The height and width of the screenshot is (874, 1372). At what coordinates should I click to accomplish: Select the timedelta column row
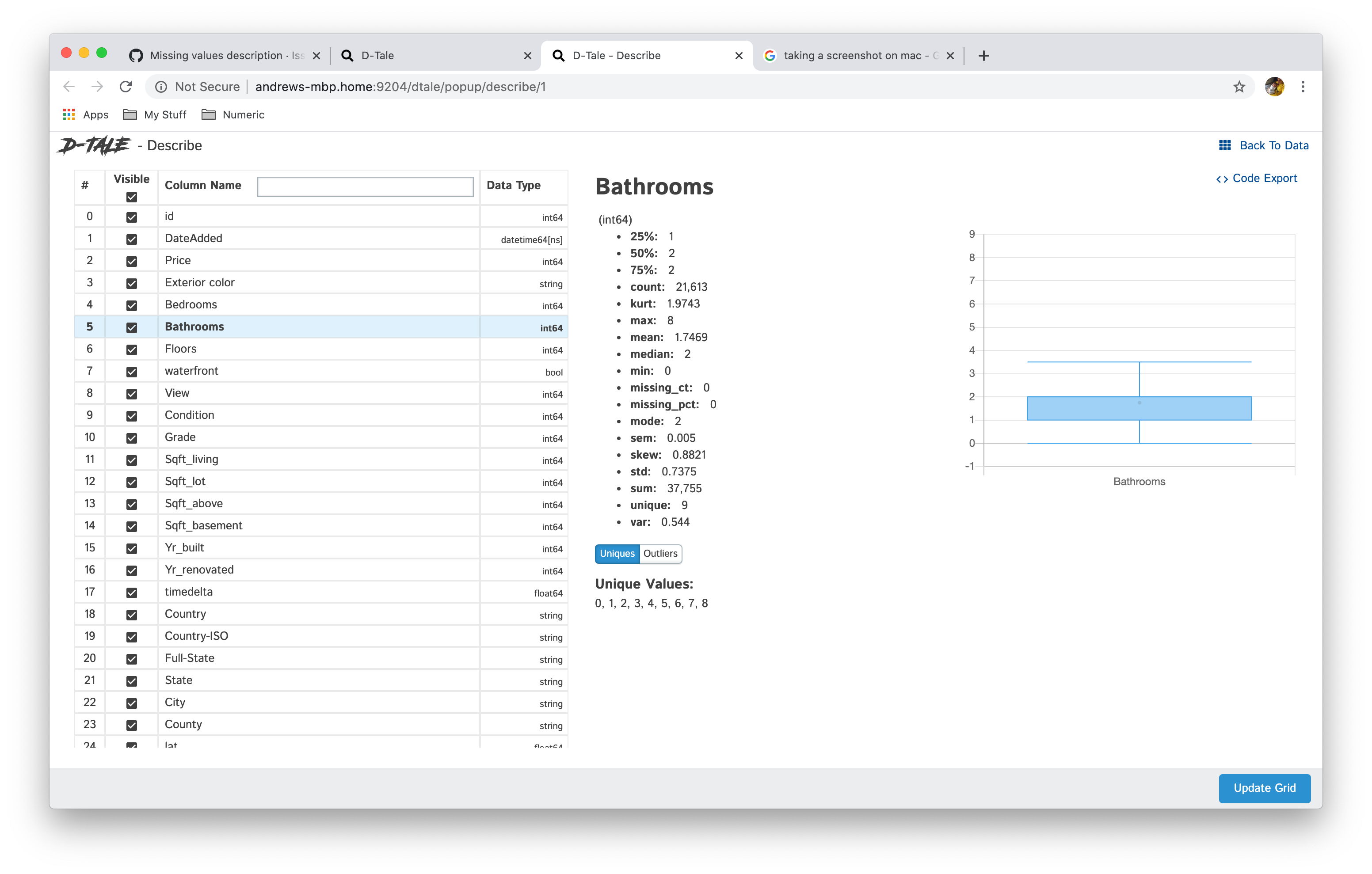tap(321, 592)
